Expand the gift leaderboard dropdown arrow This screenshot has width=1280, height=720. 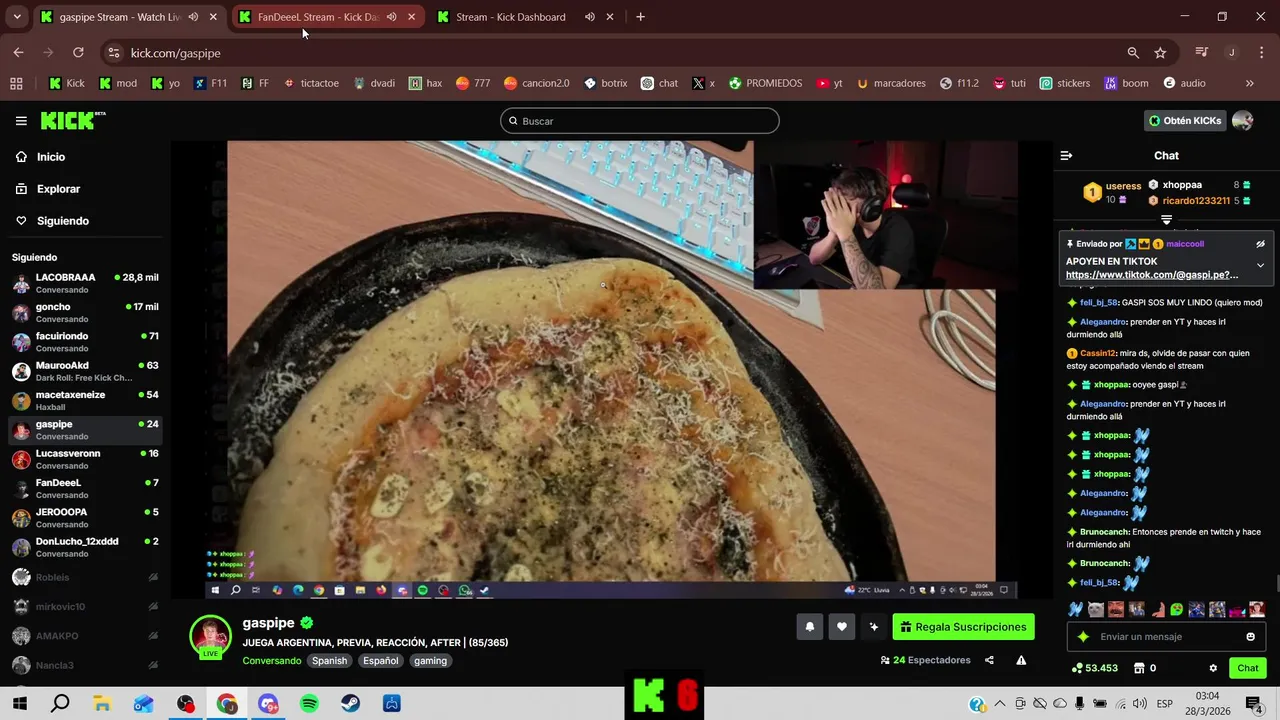[1166, 219]
